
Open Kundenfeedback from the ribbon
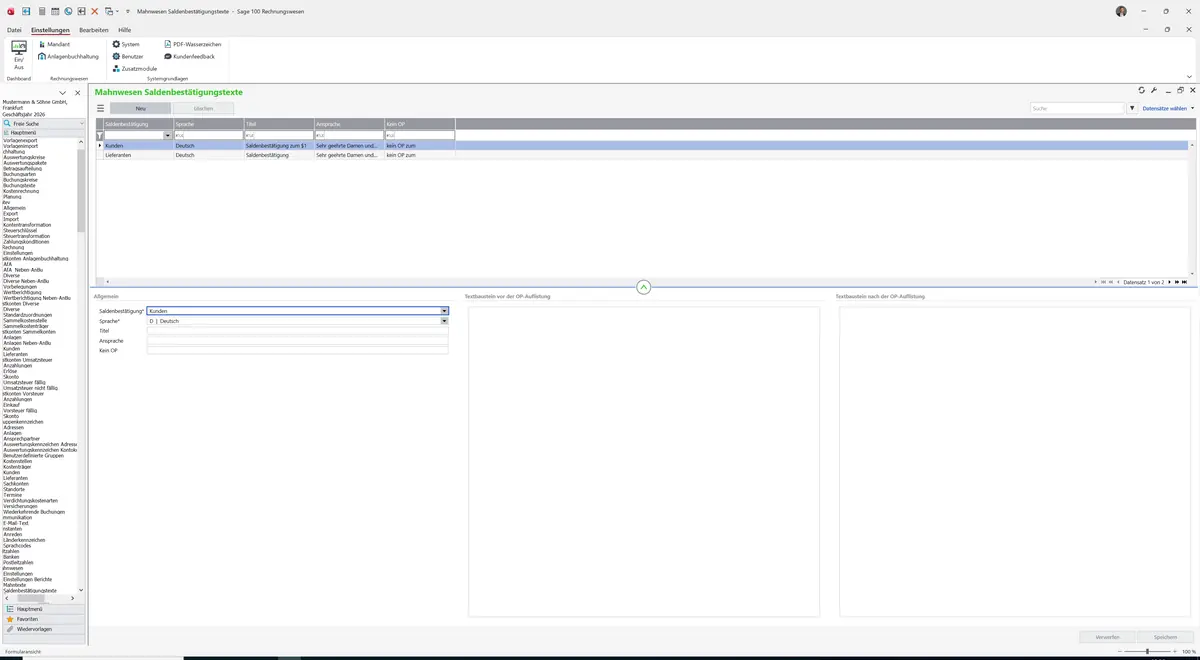pos(188,56)
